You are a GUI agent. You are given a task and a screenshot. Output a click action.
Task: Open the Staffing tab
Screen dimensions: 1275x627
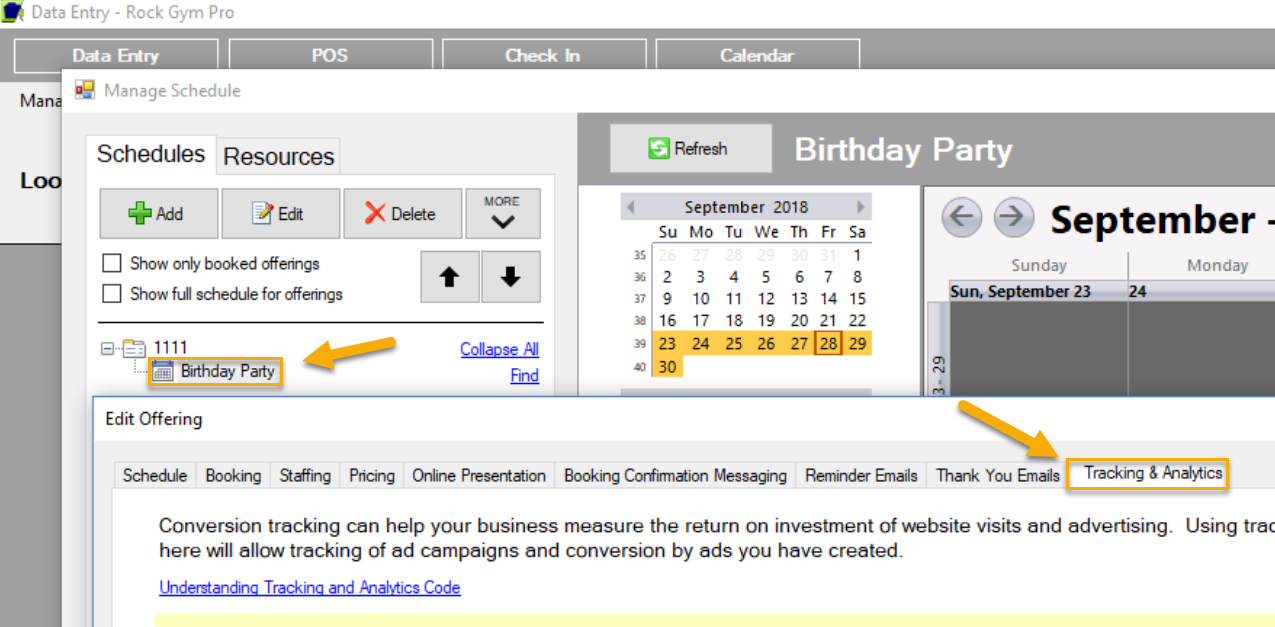[305, 476]
